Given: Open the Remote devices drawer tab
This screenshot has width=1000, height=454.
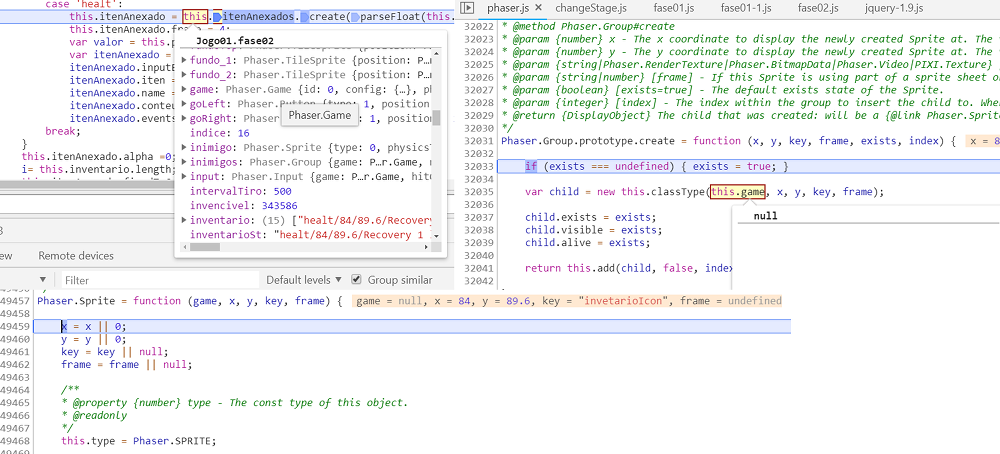Looking at the screenshot, I should pyautogui.click(x=76, y=256).
